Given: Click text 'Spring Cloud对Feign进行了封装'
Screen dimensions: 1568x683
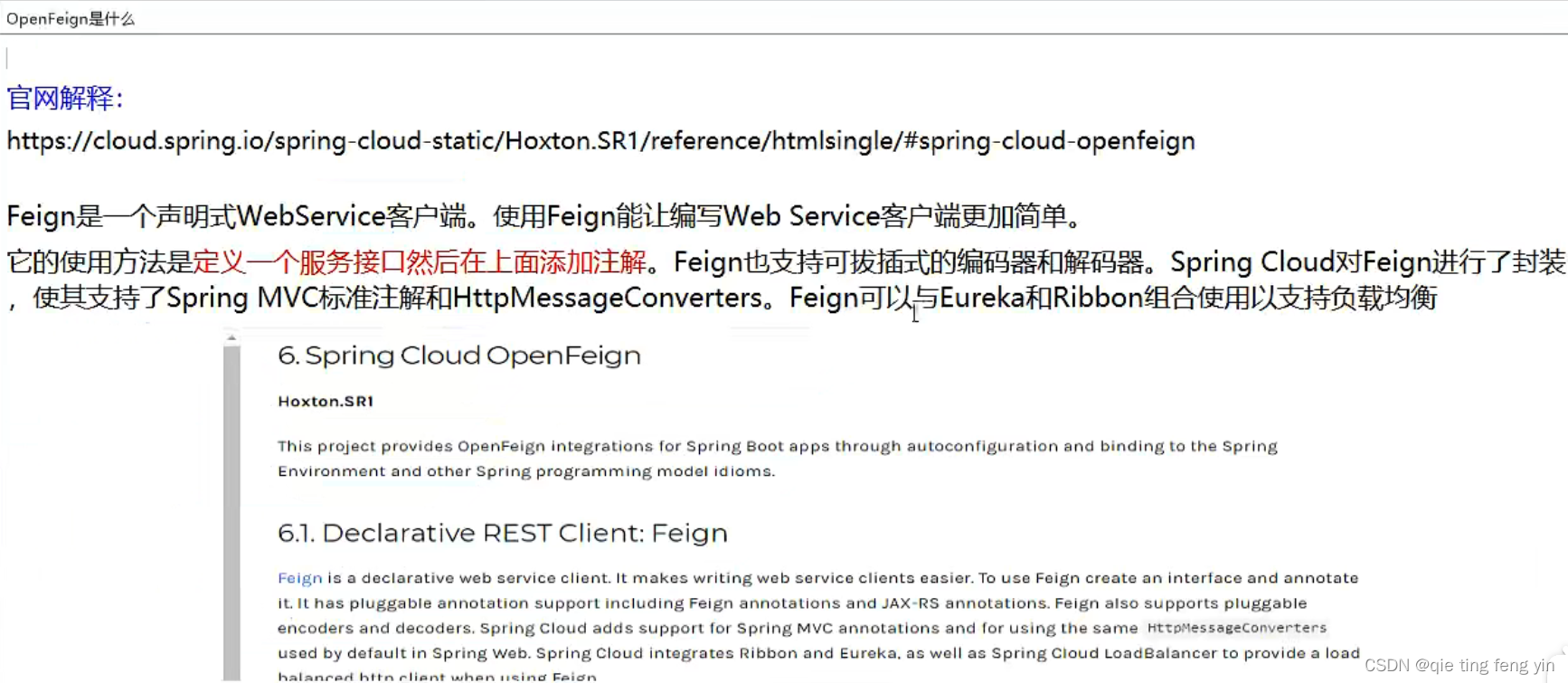Looking at the screenshot, I should pos(1368,262).
